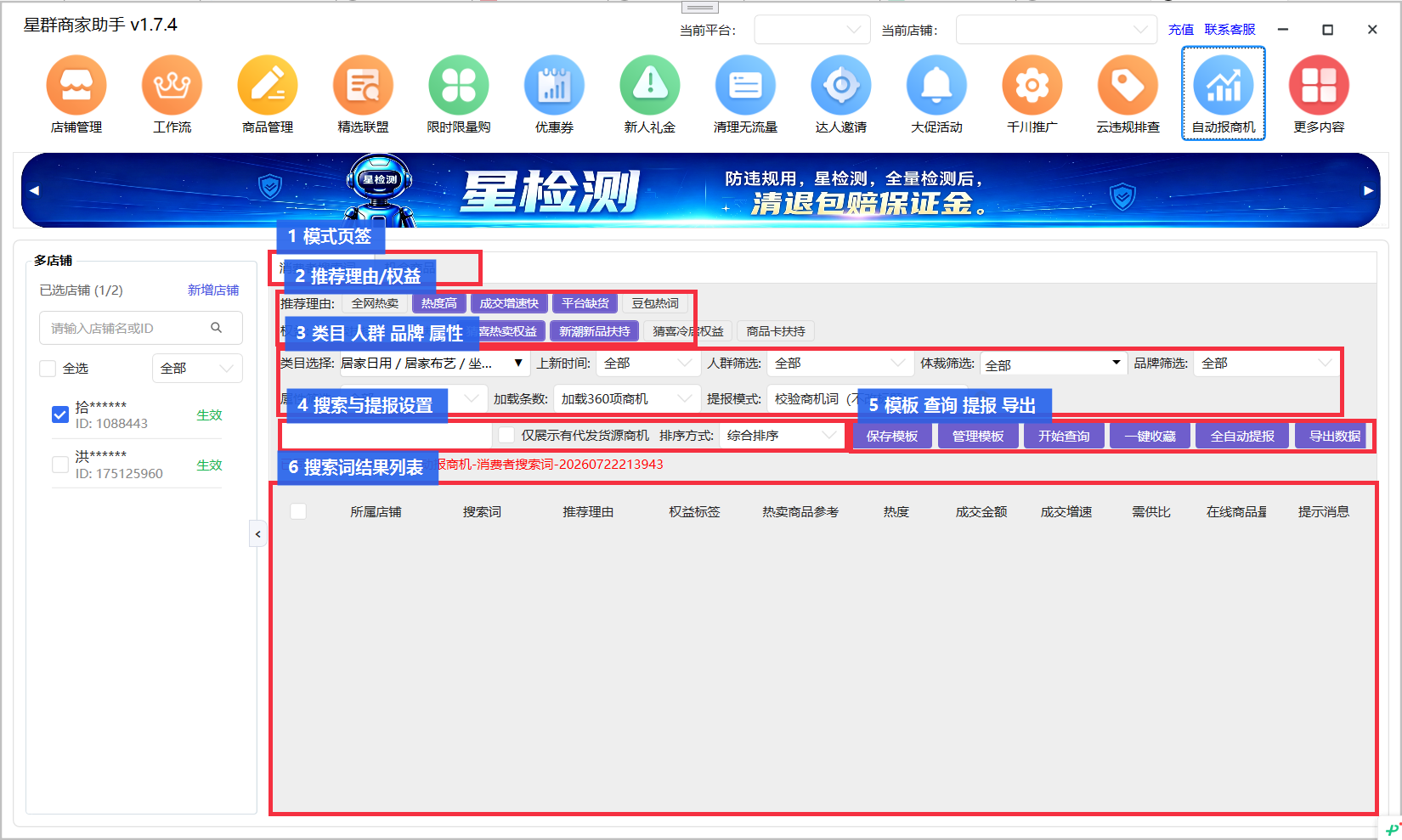
Task: Open the 千川推广 icon
Action: 1032,85
